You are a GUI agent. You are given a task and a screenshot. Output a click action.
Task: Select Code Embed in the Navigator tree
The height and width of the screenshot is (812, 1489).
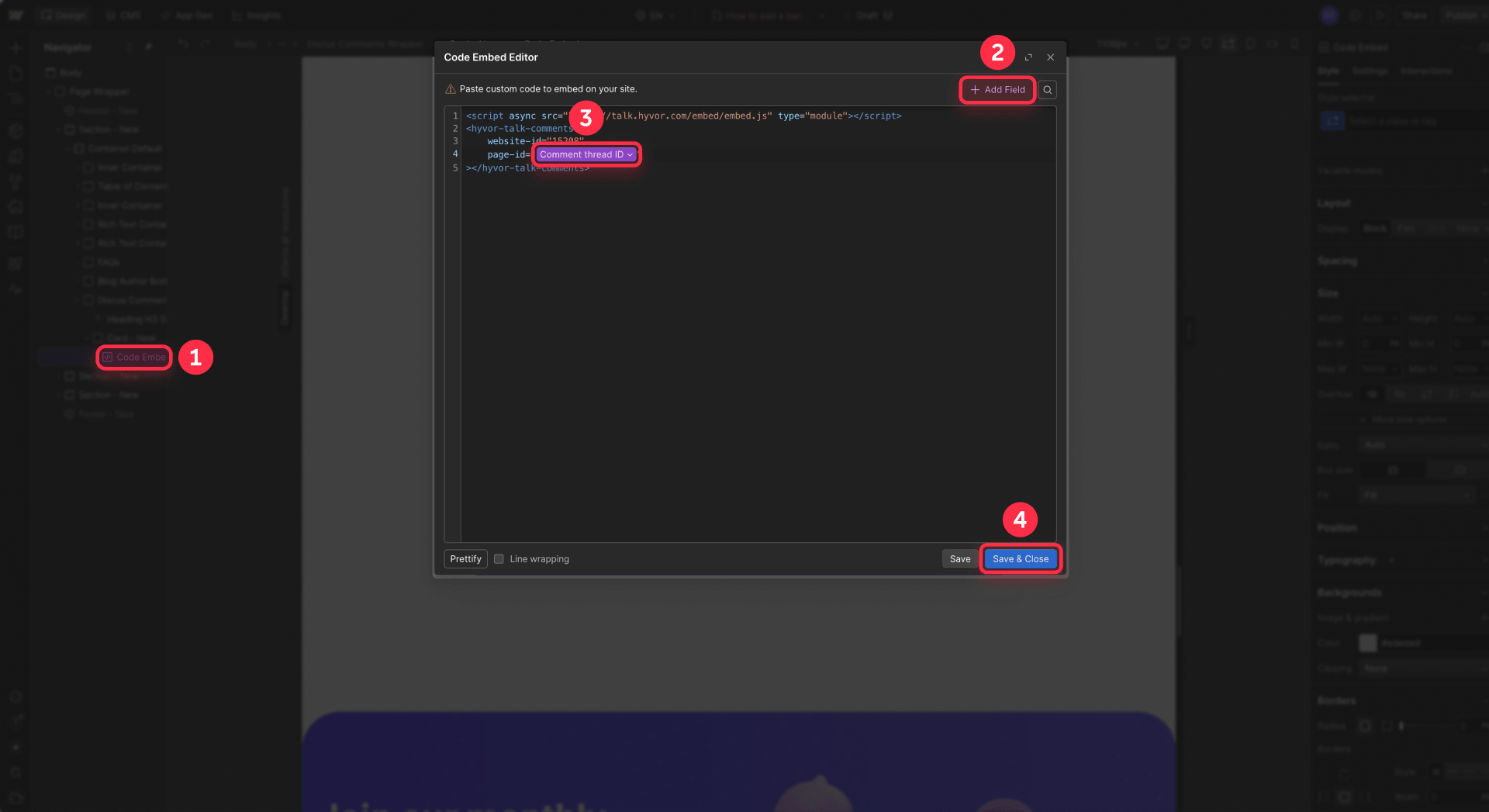tap(134, 358)
